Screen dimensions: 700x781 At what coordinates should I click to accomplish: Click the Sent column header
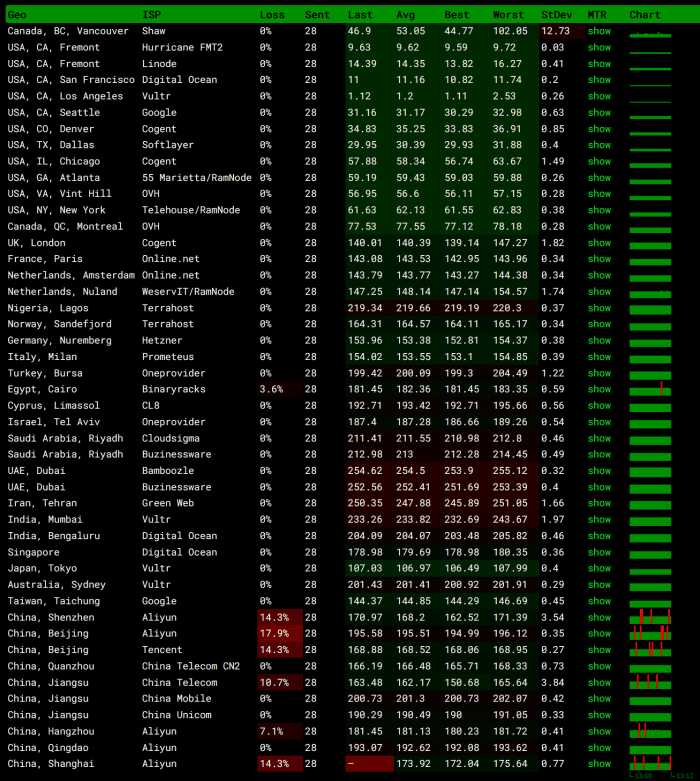point(317,15)
